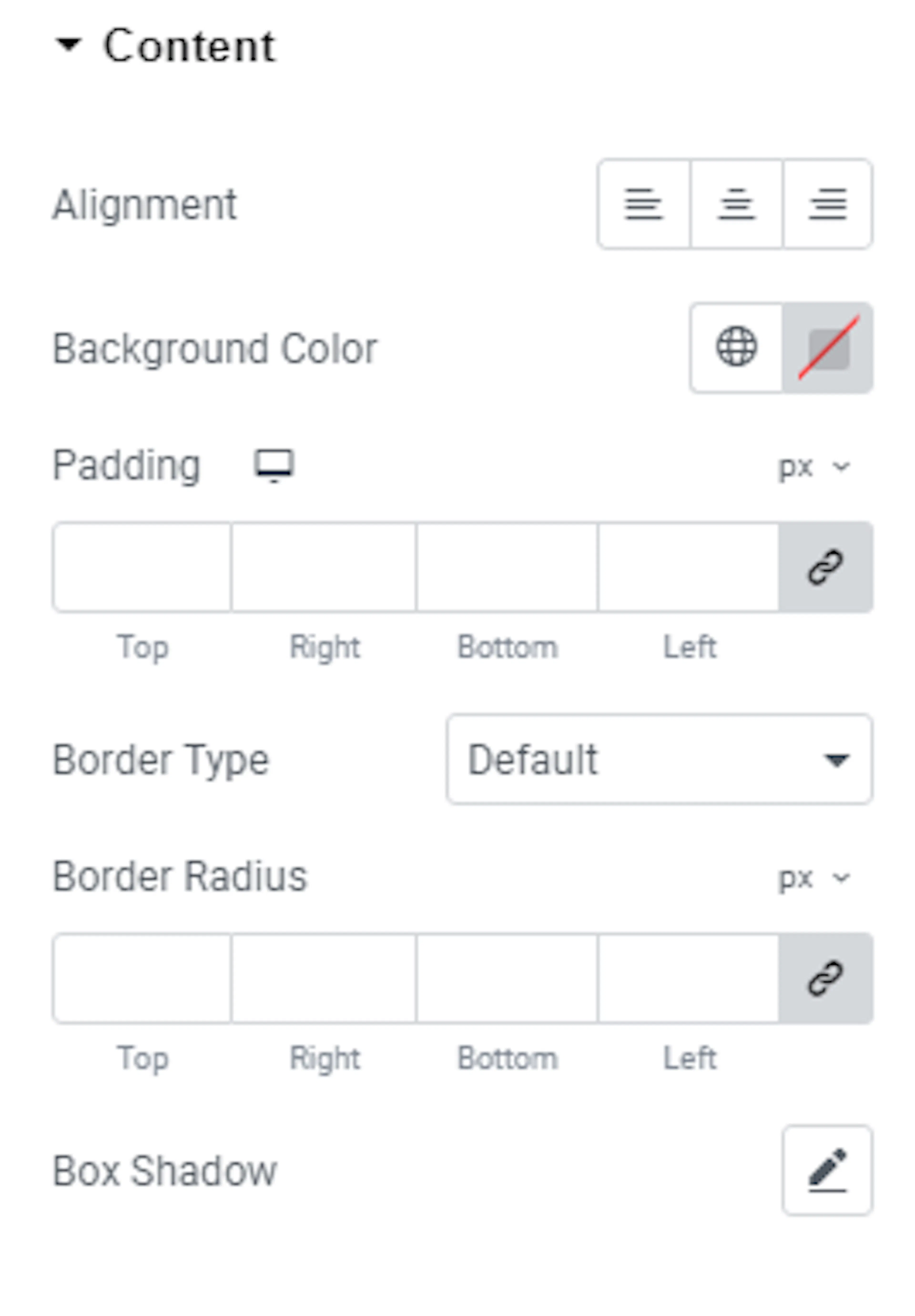Toggle Padding link values together
Viewport: 915px width, 1316px height.
pyautogui.click(x=826, y=567)
